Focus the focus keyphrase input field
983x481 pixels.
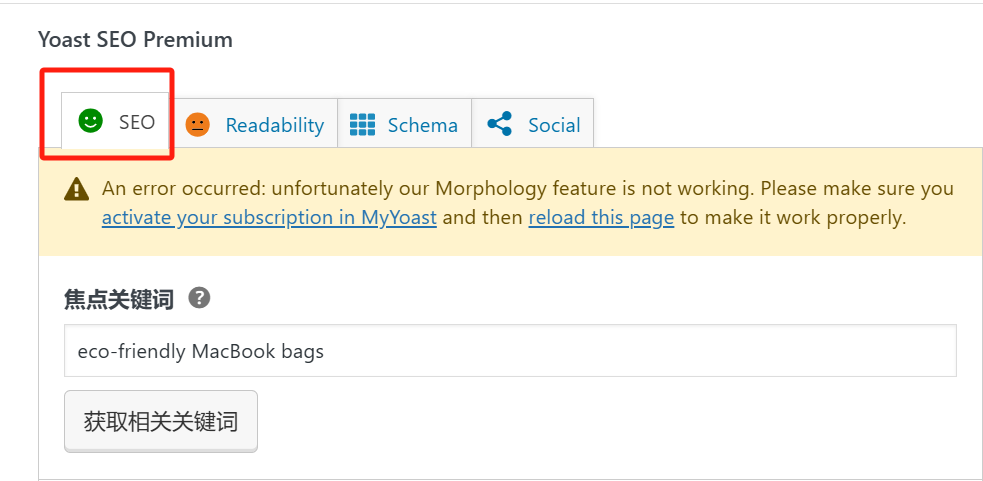point(510,351)
